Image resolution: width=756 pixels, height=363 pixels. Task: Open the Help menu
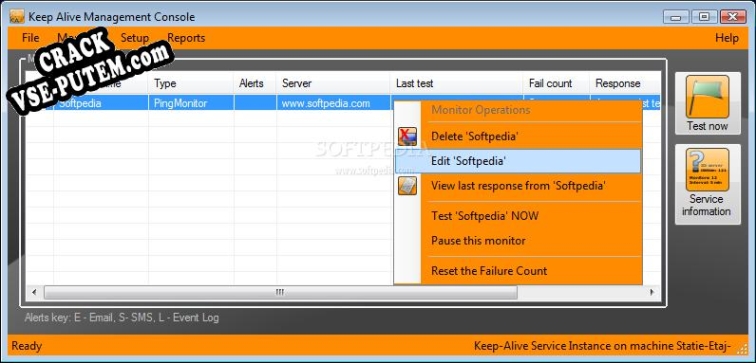point(727,38)
